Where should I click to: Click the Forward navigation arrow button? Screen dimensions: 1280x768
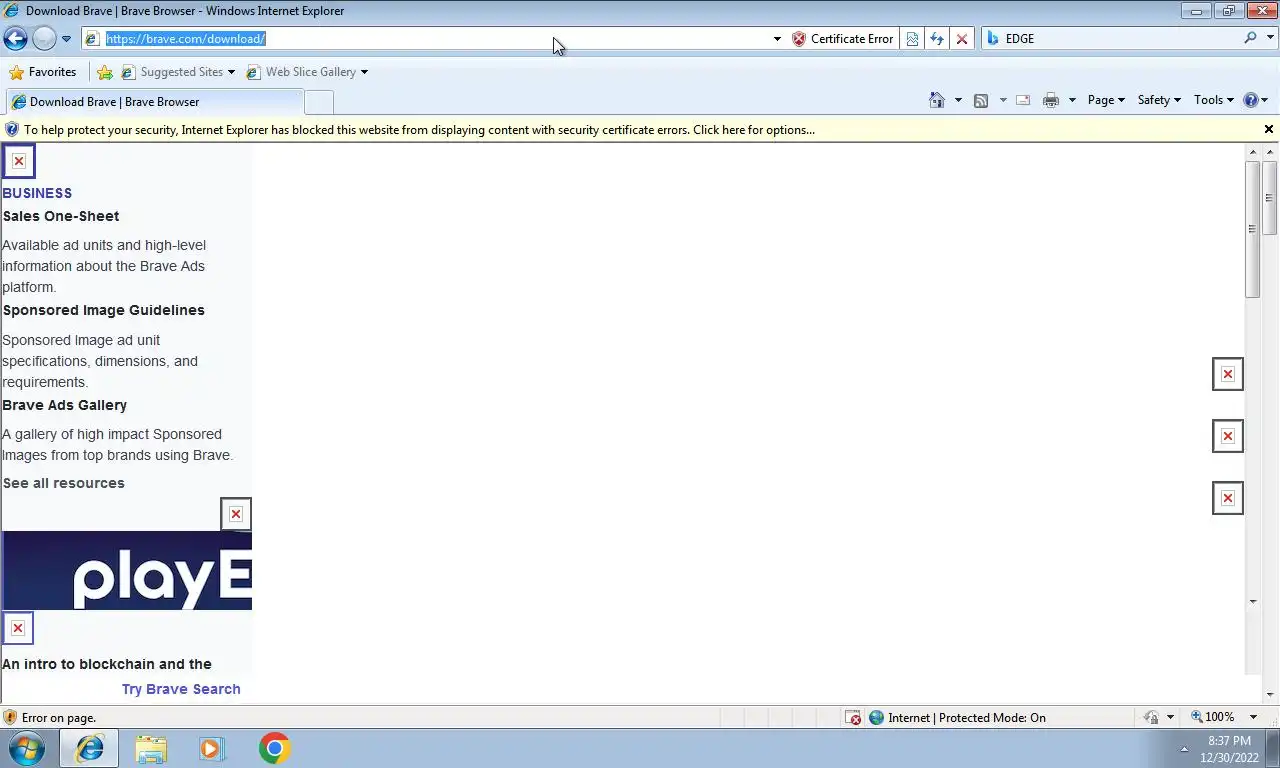click(44, 39)
